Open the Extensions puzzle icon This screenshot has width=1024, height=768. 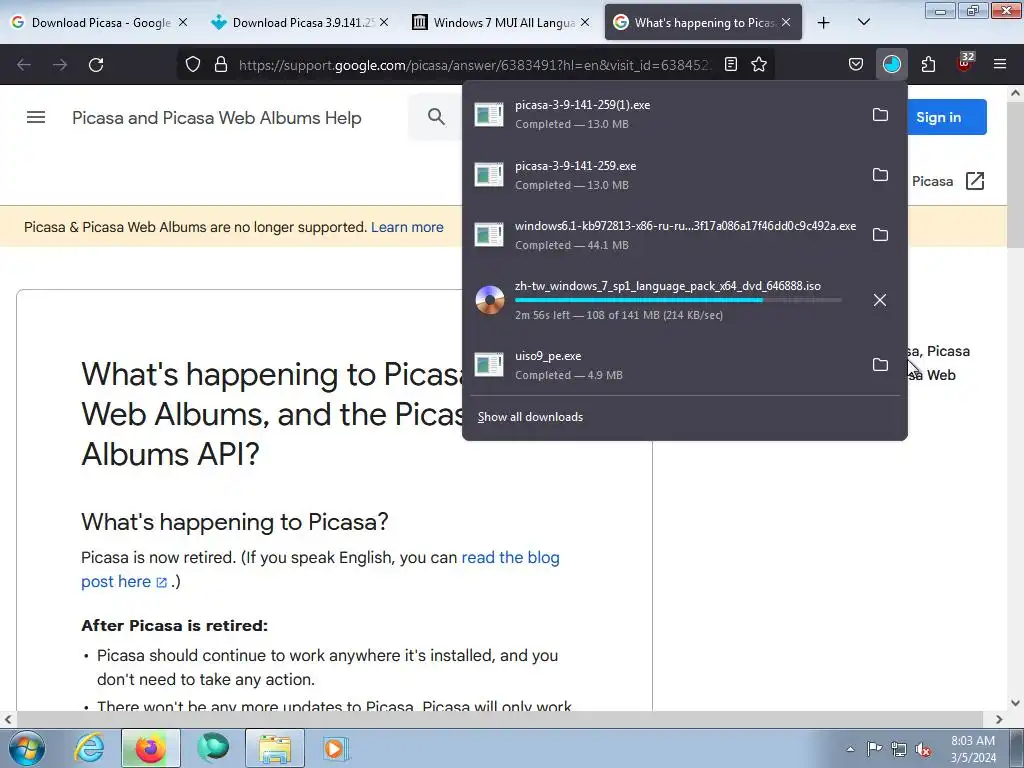pos(928,64)
